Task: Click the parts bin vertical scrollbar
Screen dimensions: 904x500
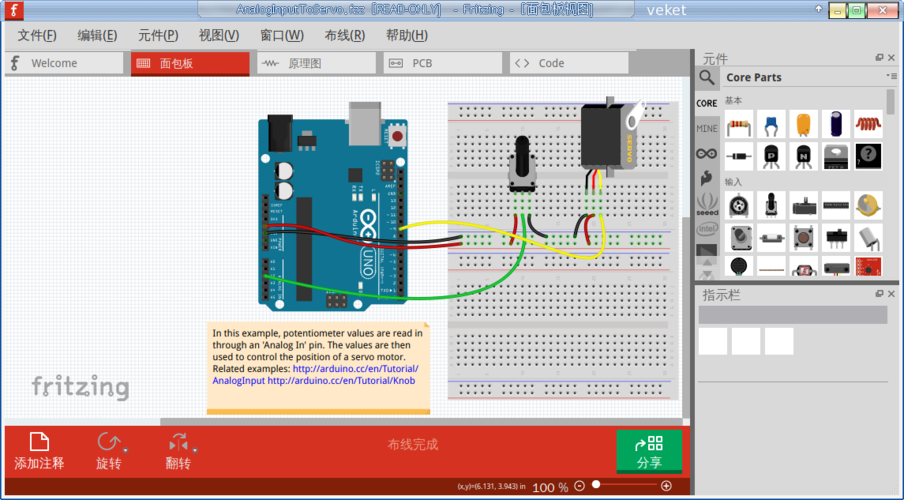Action: [891, 101]
